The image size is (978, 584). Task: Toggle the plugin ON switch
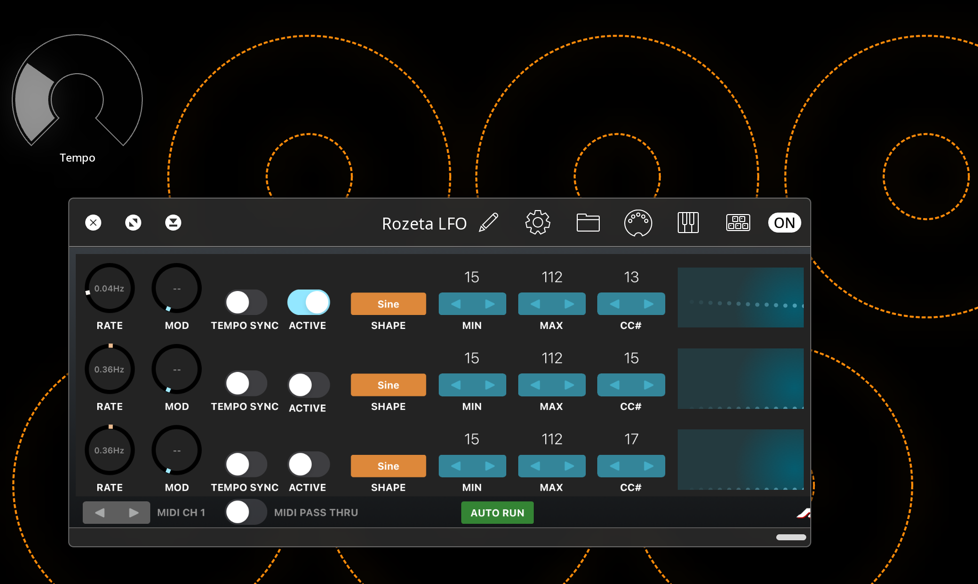(784, 223)
